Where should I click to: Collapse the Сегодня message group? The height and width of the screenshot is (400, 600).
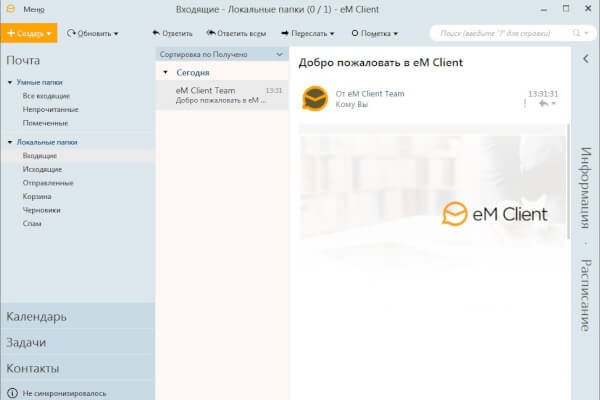tap(165, 72)
